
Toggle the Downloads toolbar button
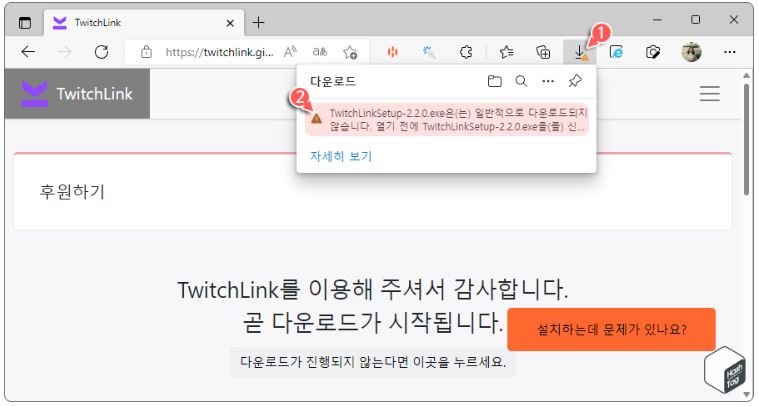[x=580, y=52]
